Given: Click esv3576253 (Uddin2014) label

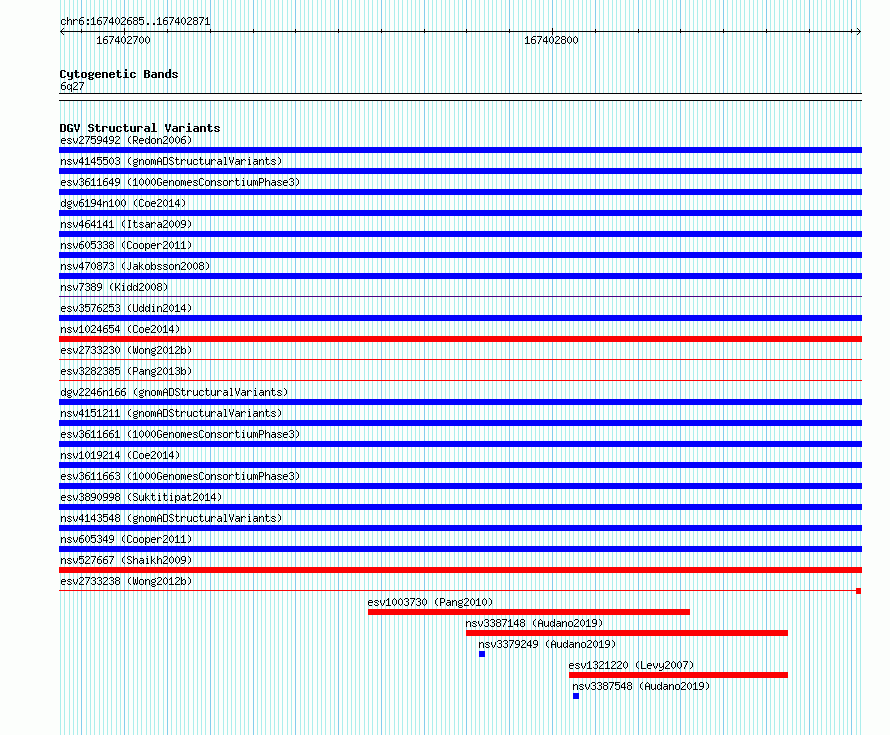Looking at the screenshot, I should (126, 308).
